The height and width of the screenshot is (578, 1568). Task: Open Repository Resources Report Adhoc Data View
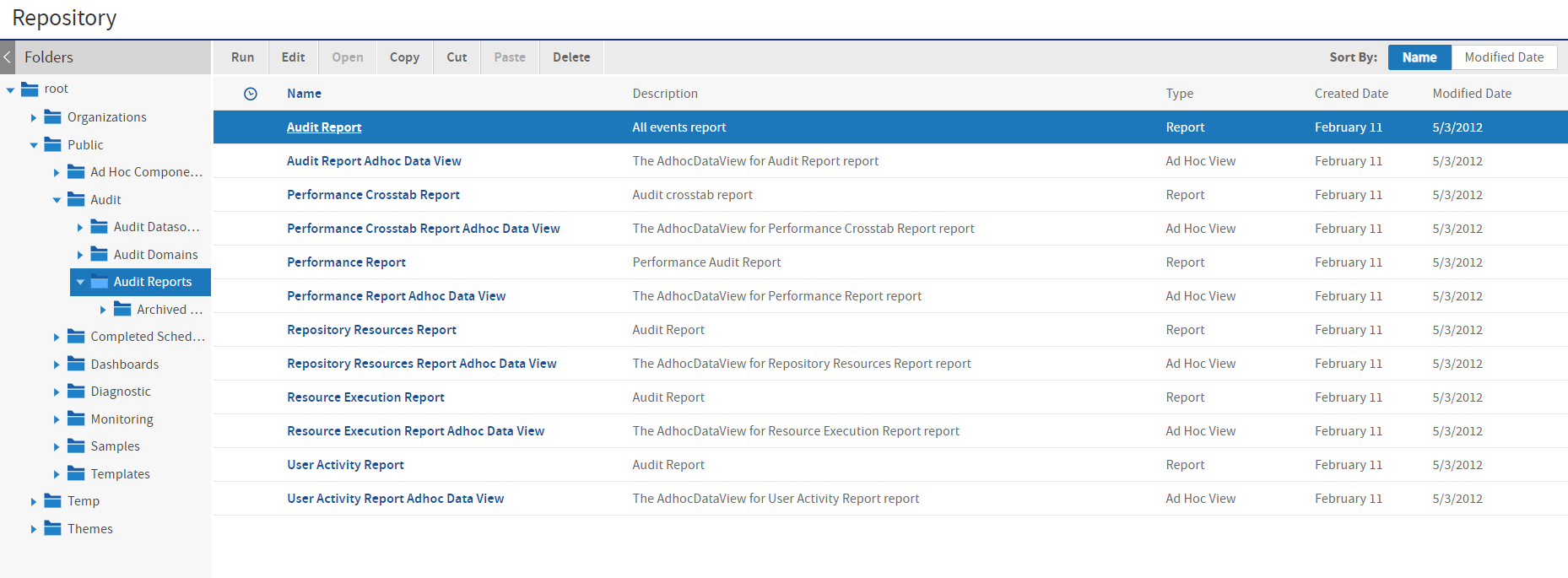tap(422, 364)
